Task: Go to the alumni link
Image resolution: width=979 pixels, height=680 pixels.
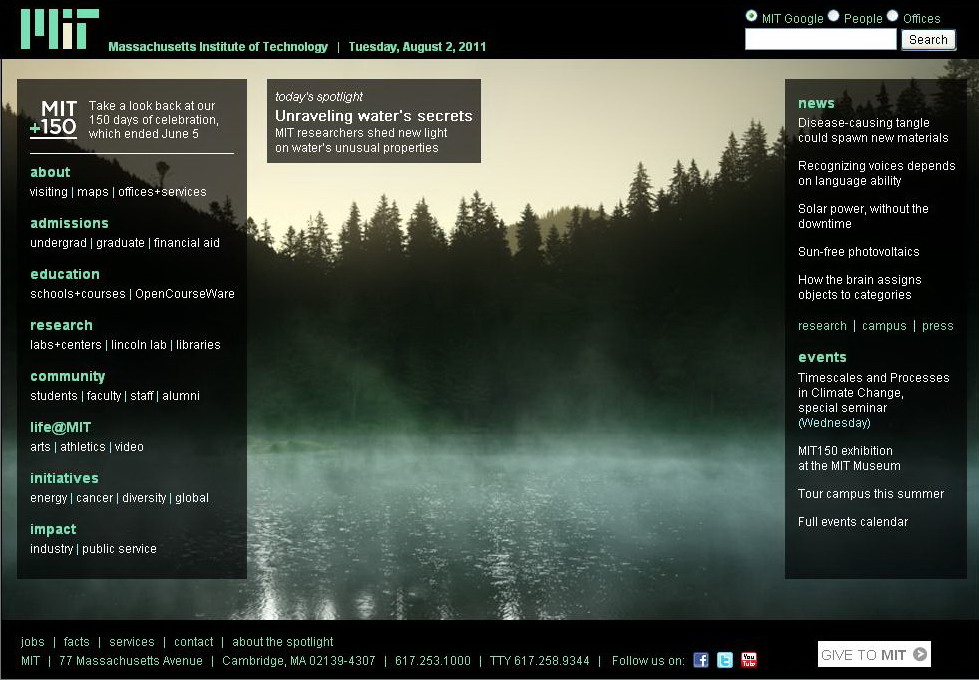Action: 181,396
